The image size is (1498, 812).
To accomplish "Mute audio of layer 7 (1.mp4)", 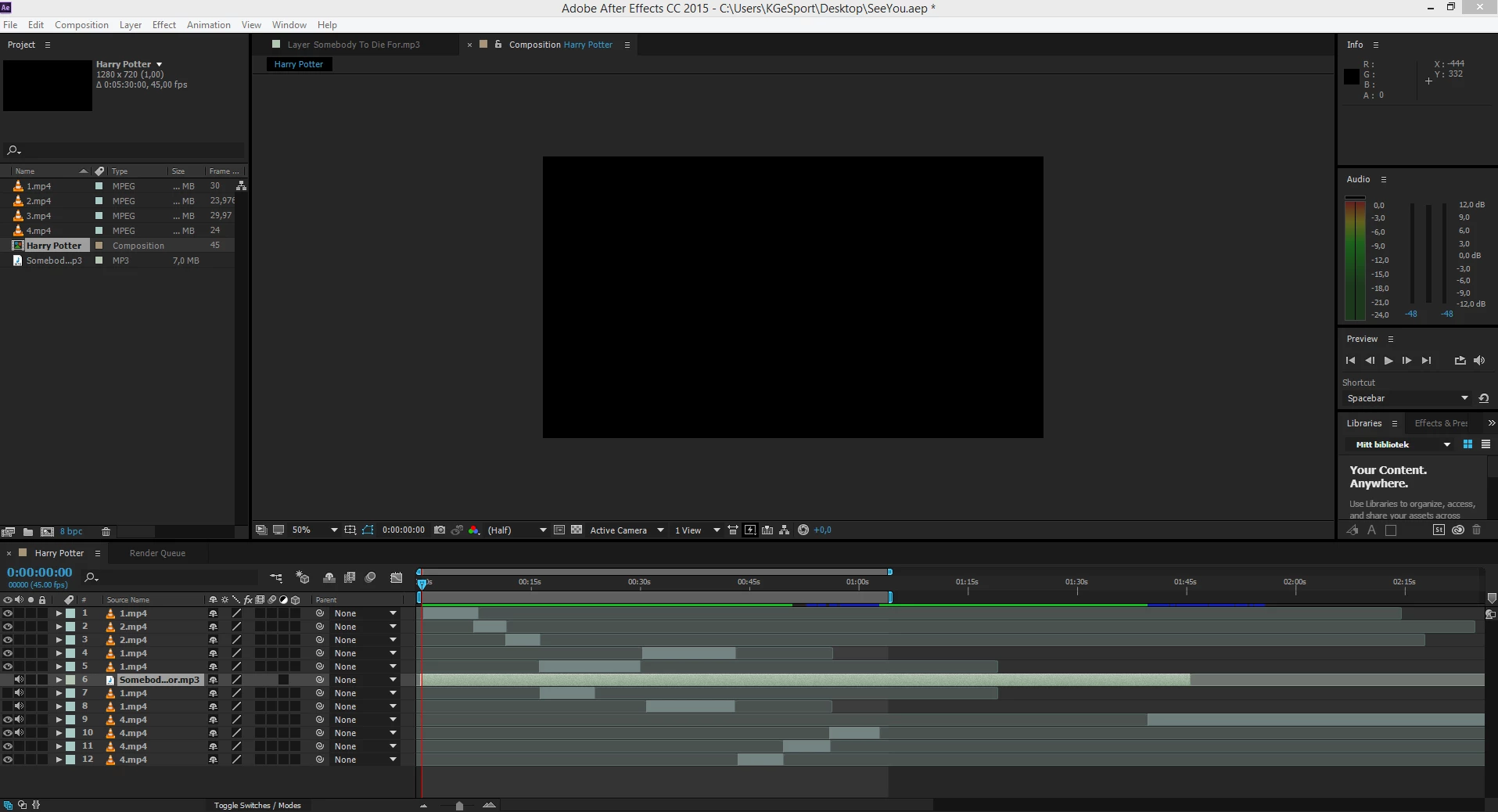I will (x=19, y=693).
